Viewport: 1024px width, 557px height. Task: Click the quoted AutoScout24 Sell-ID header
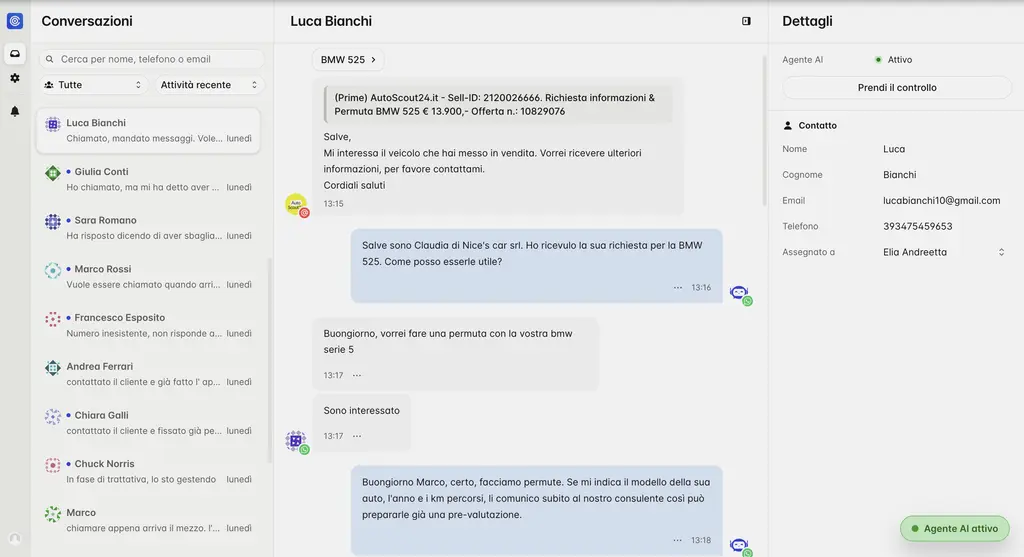coord(498,104)
